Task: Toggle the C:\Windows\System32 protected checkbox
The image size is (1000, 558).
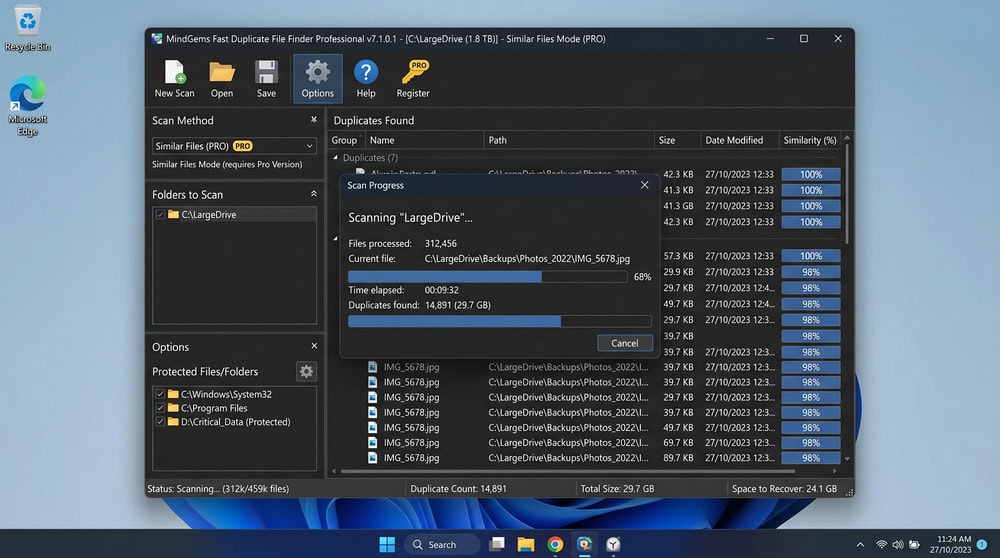Action: pos(160,394)
